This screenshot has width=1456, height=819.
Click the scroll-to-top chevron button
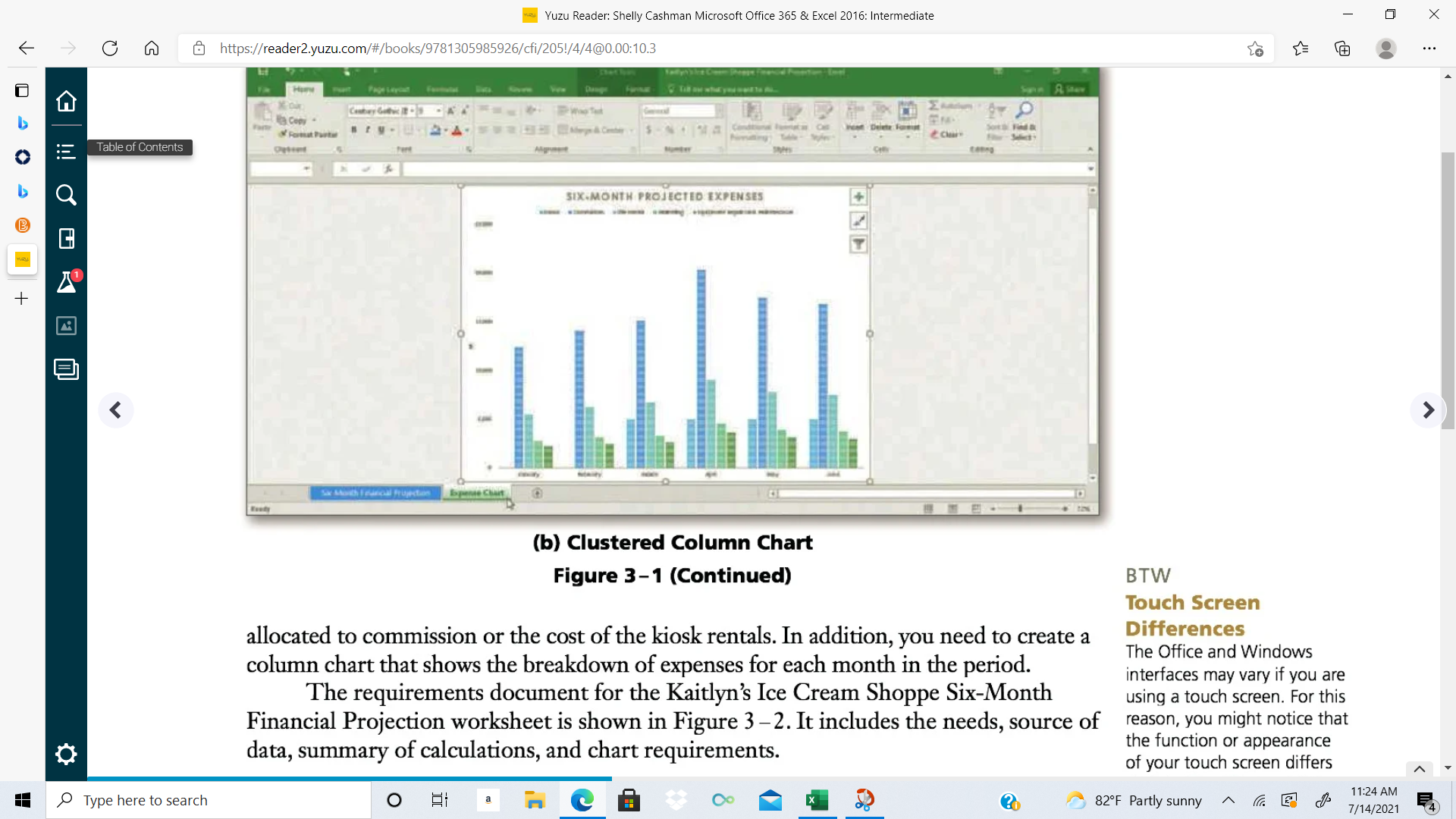[1420, 769]
